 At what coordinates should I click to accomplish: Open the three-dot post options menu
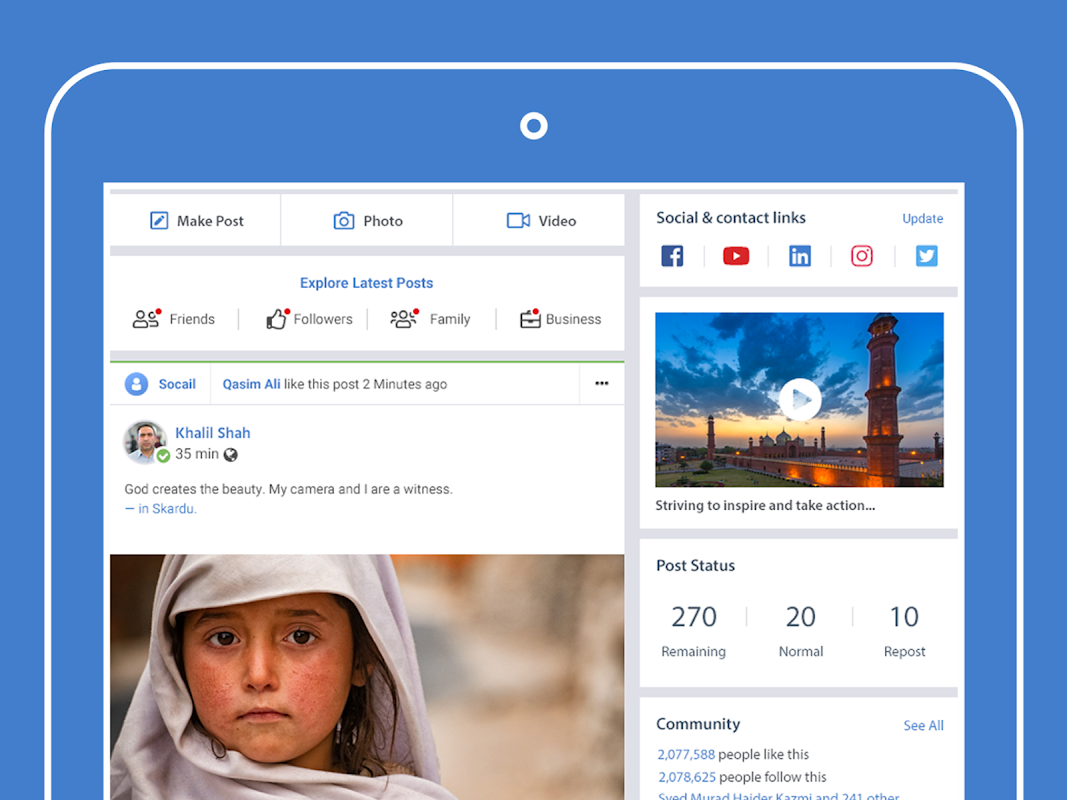coord(602,383)
